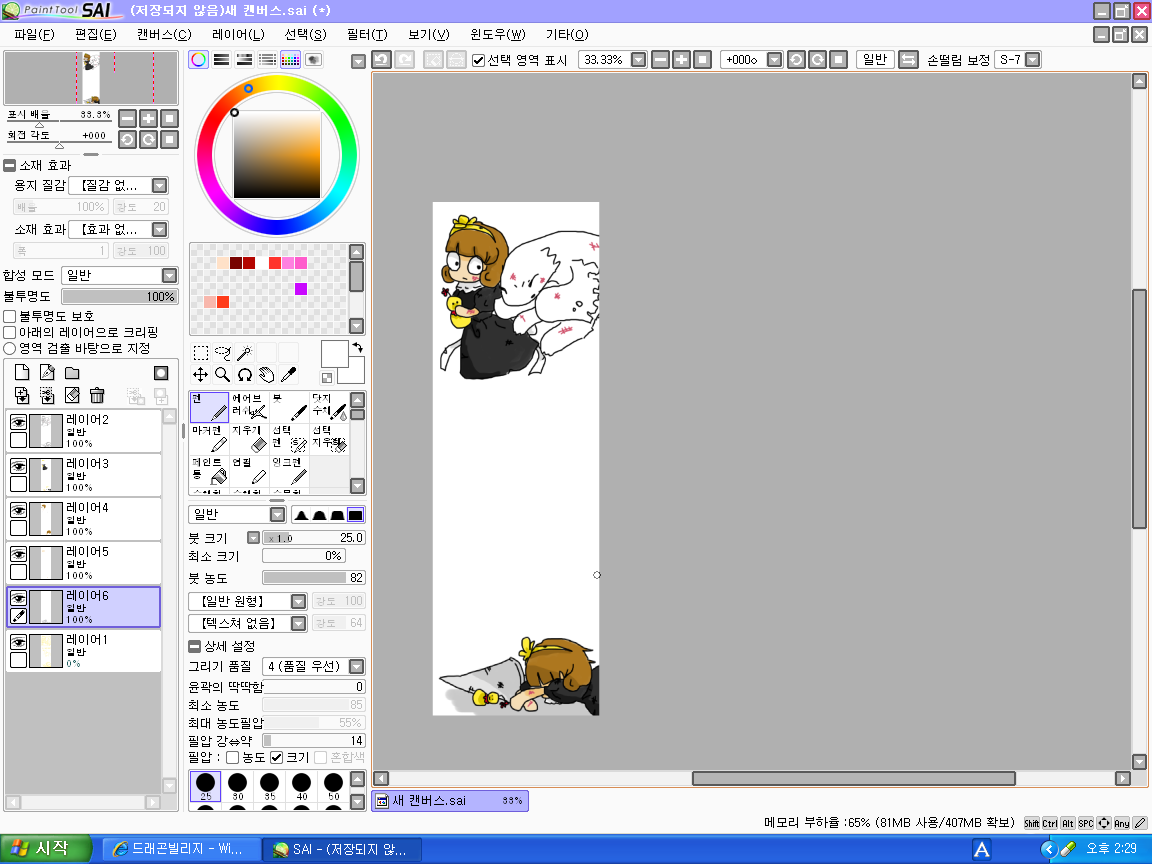Click the 일반 button in toolbar
Image resolution: width=1152 pixels, height=864 pixels.
(x=875, y=60)
